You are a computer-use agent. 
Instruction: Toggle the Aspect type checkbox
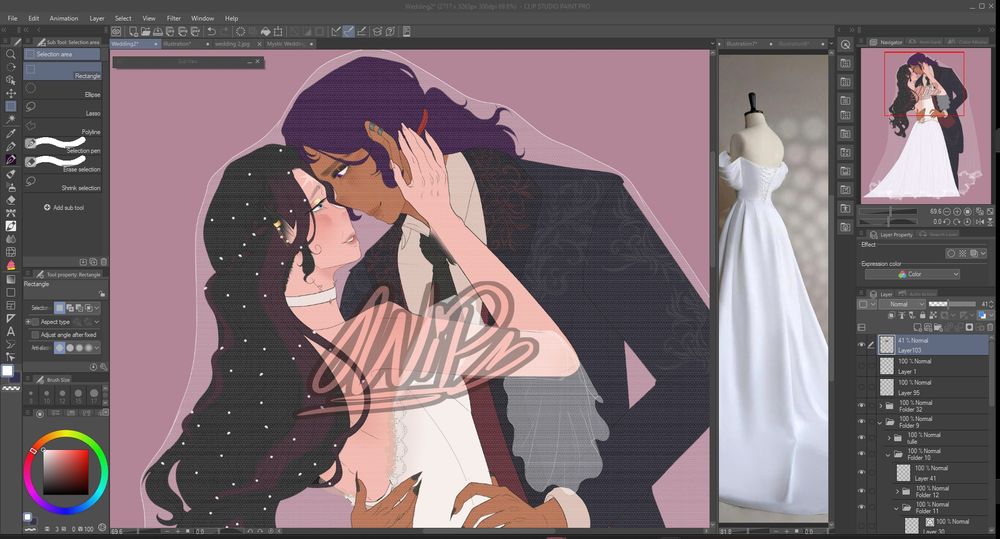[x=35, y=322]
